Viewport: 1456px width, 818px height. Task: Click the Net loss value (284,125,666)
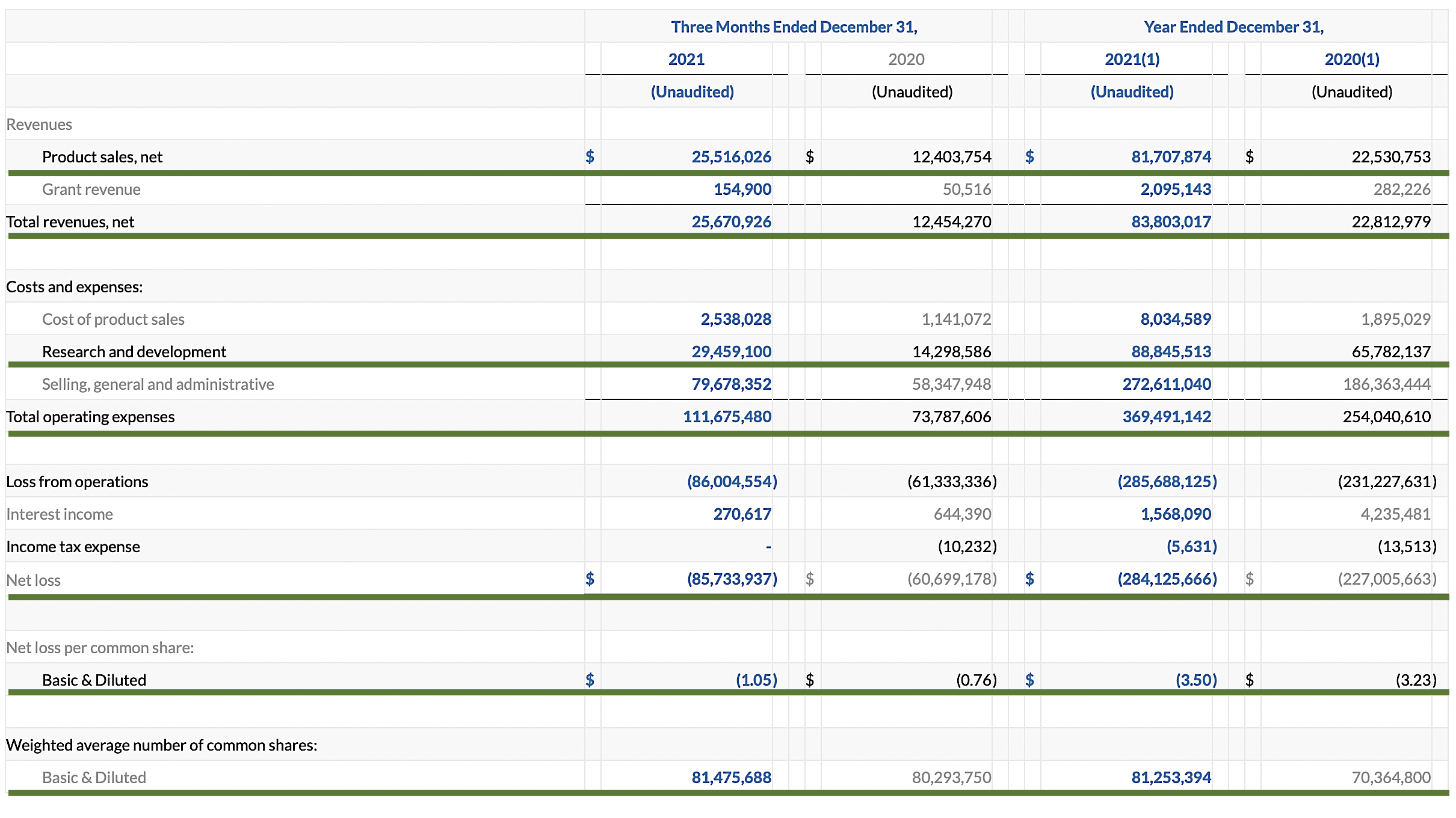(x=1167, y=579)
